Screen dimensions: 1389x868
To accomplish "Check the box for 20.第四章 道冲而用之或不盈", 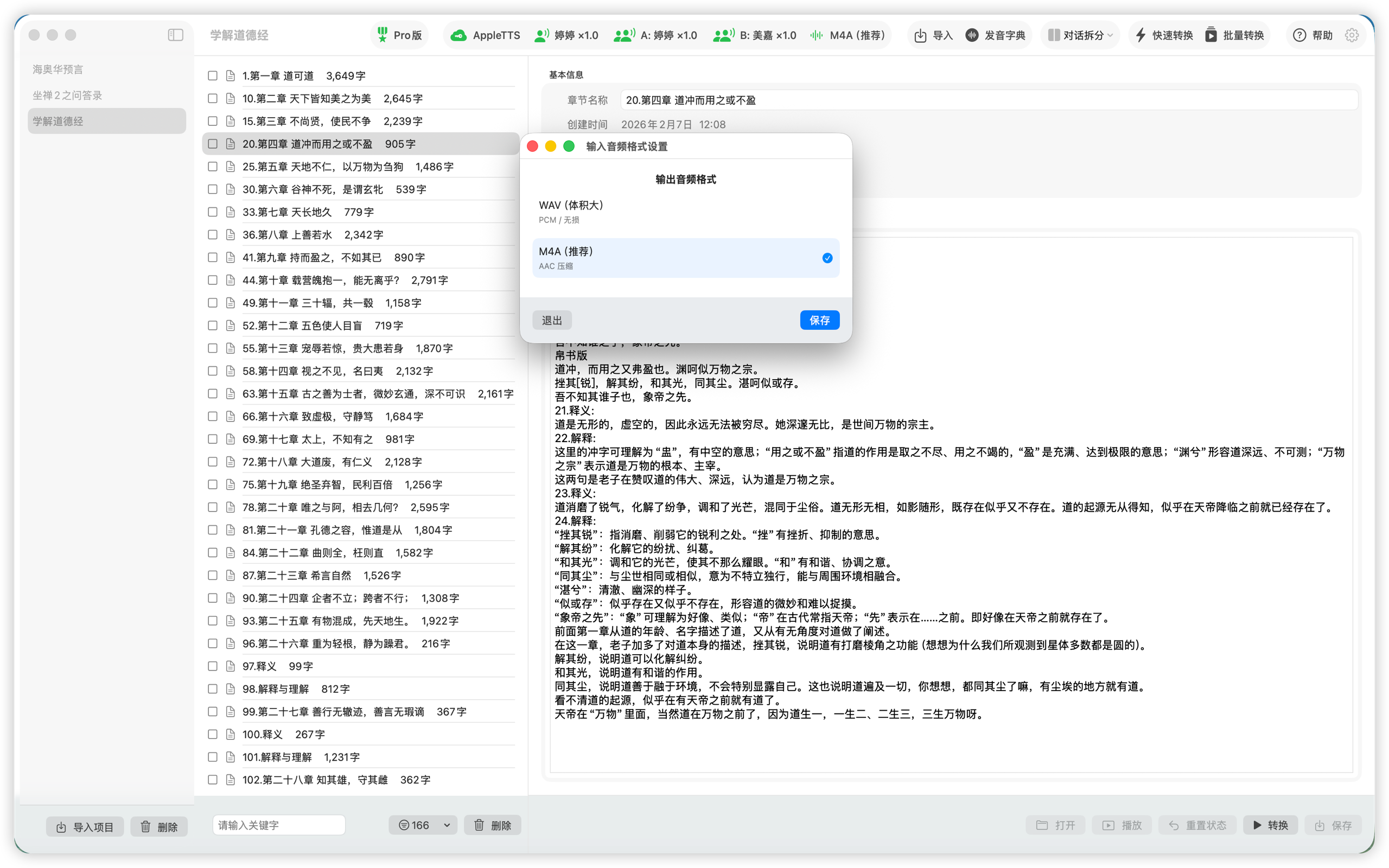I will tap(212, 144).
